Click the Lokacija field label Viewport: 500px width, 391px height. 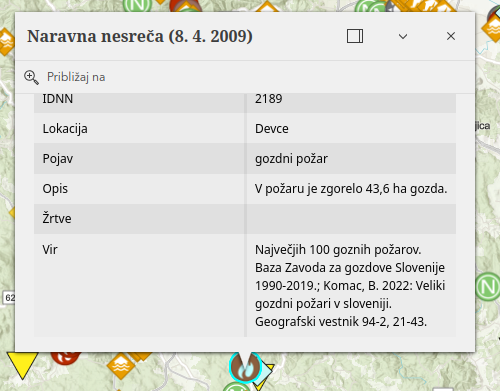click(x=65, y=129)
